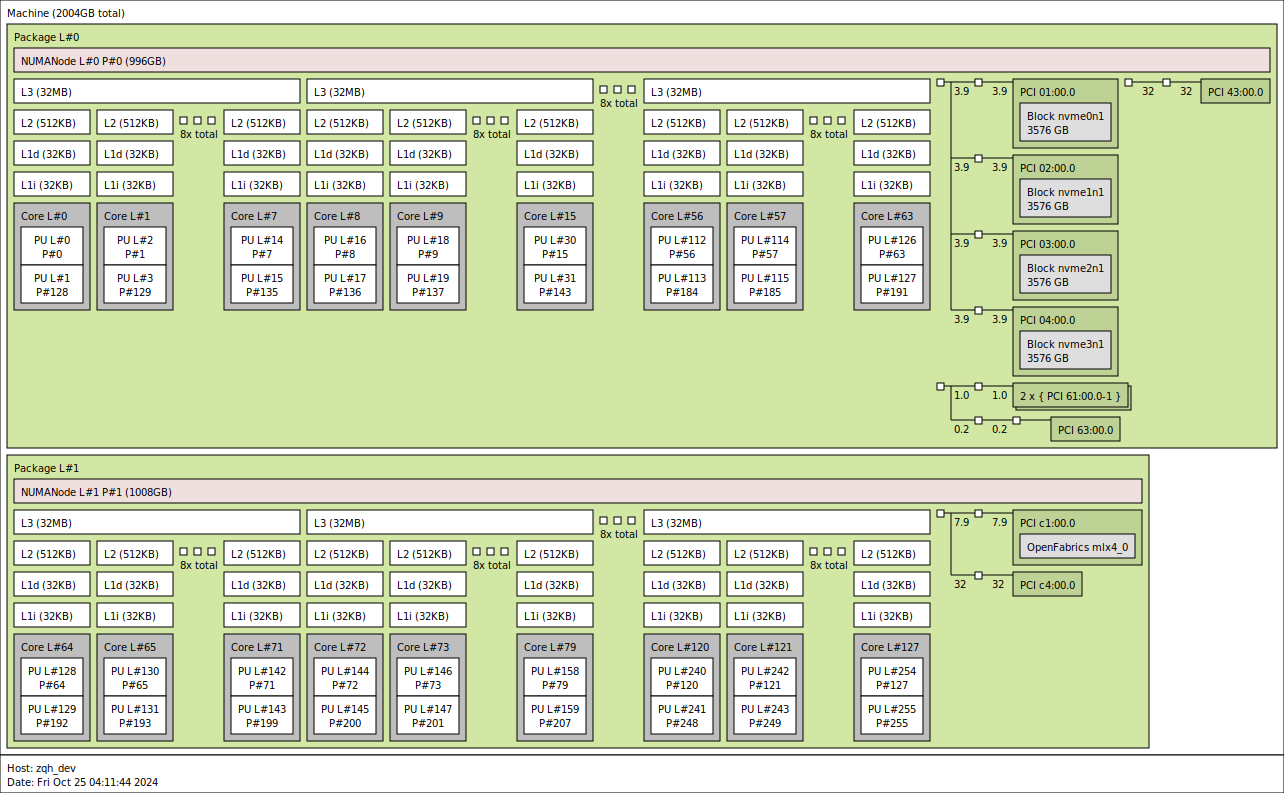Select the PCI 43:00.0 box
1284x793 pixels.
coord(1235,92)
